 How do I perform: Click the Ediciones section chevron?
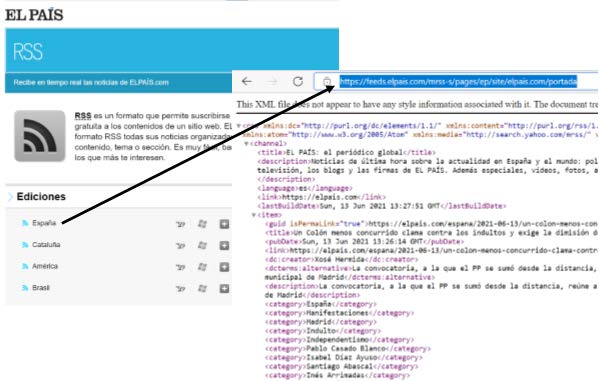pos(10,197)
